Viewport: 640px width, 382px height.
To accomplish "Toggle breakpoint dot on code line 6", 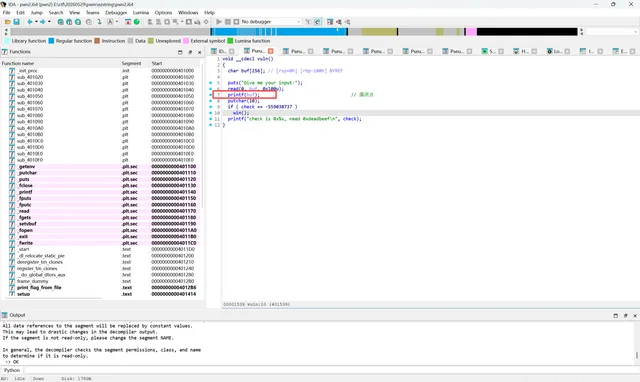I will pyautogui.click(x=211, y=89).
